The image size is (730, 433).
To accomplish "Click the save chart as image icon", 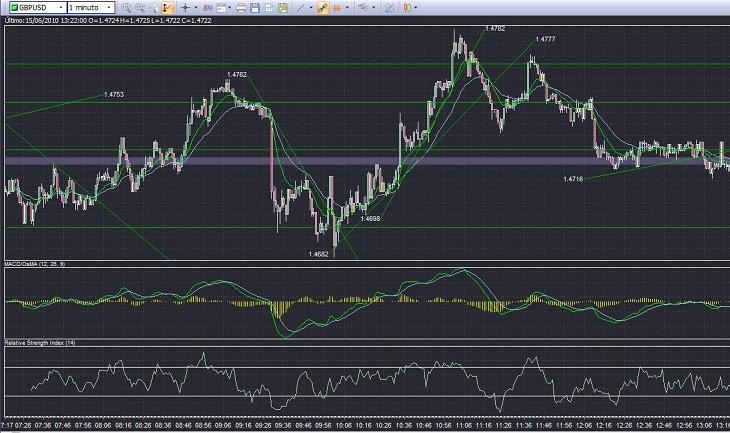I will coord(281,7).
